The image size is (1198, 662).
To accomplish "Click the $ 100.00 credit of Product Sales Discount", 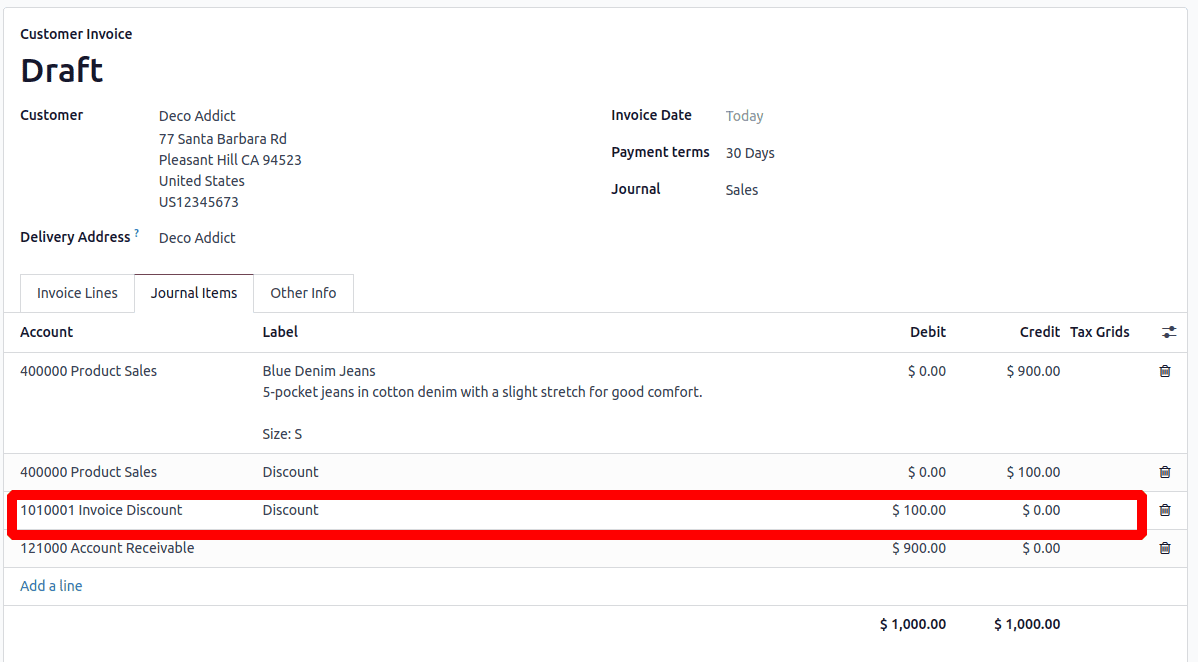I will (x=1033, y=472).
